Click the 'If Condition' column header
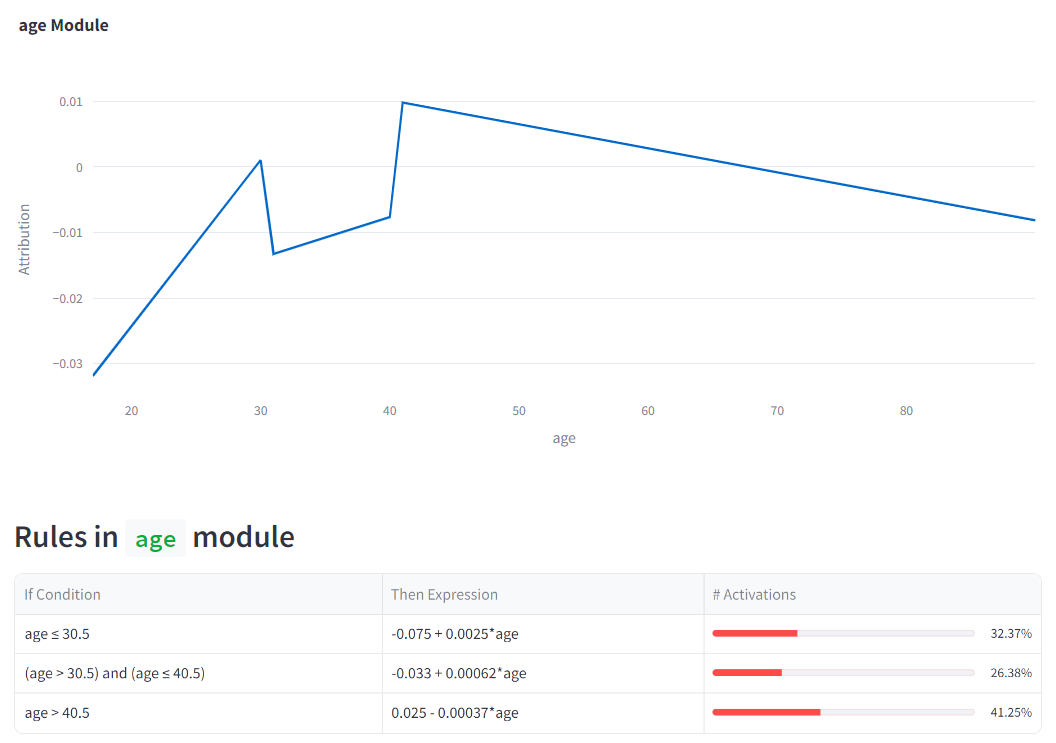 coord(63,594)
